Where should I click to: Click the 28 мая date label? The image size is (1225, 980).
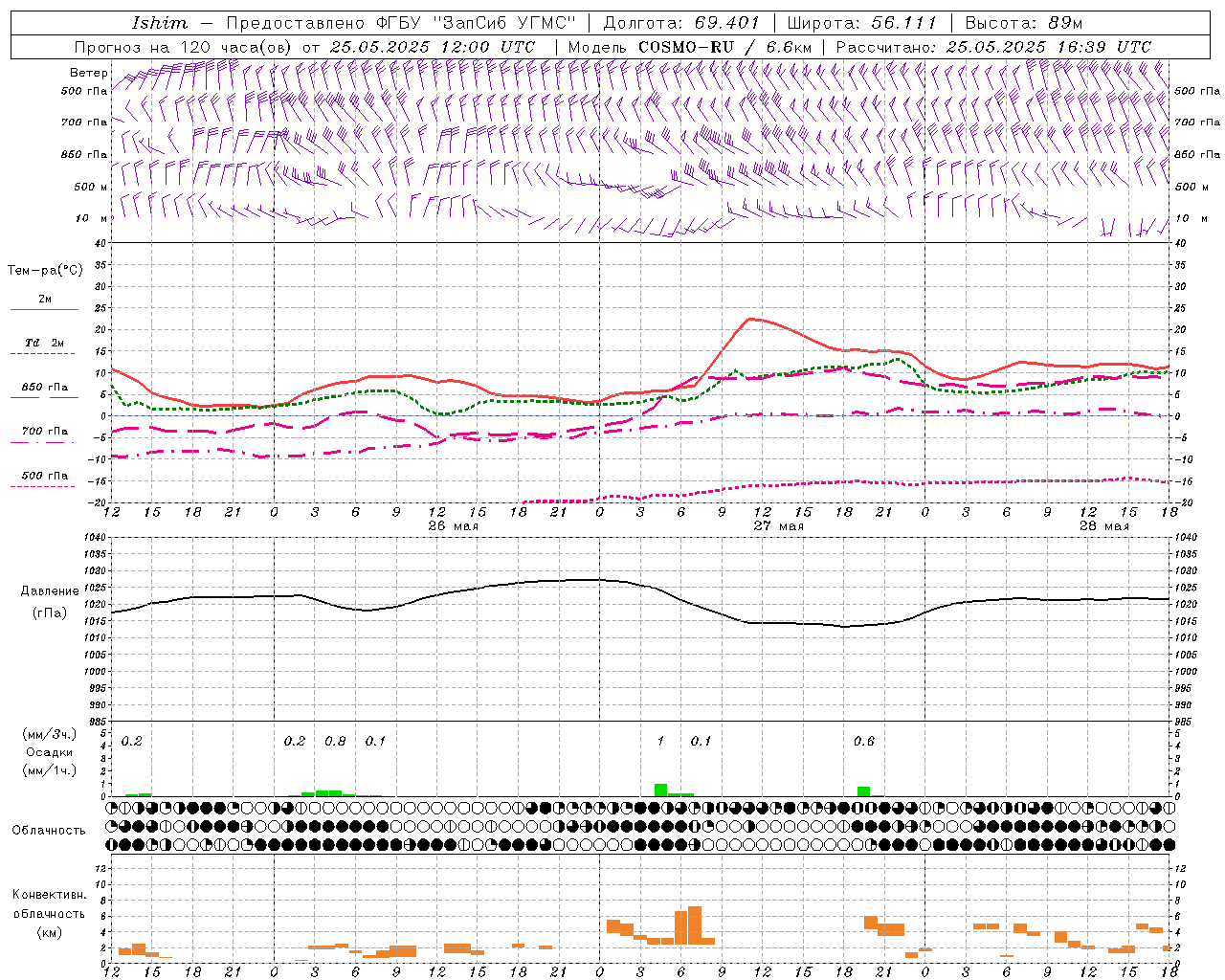(1103, 526)
